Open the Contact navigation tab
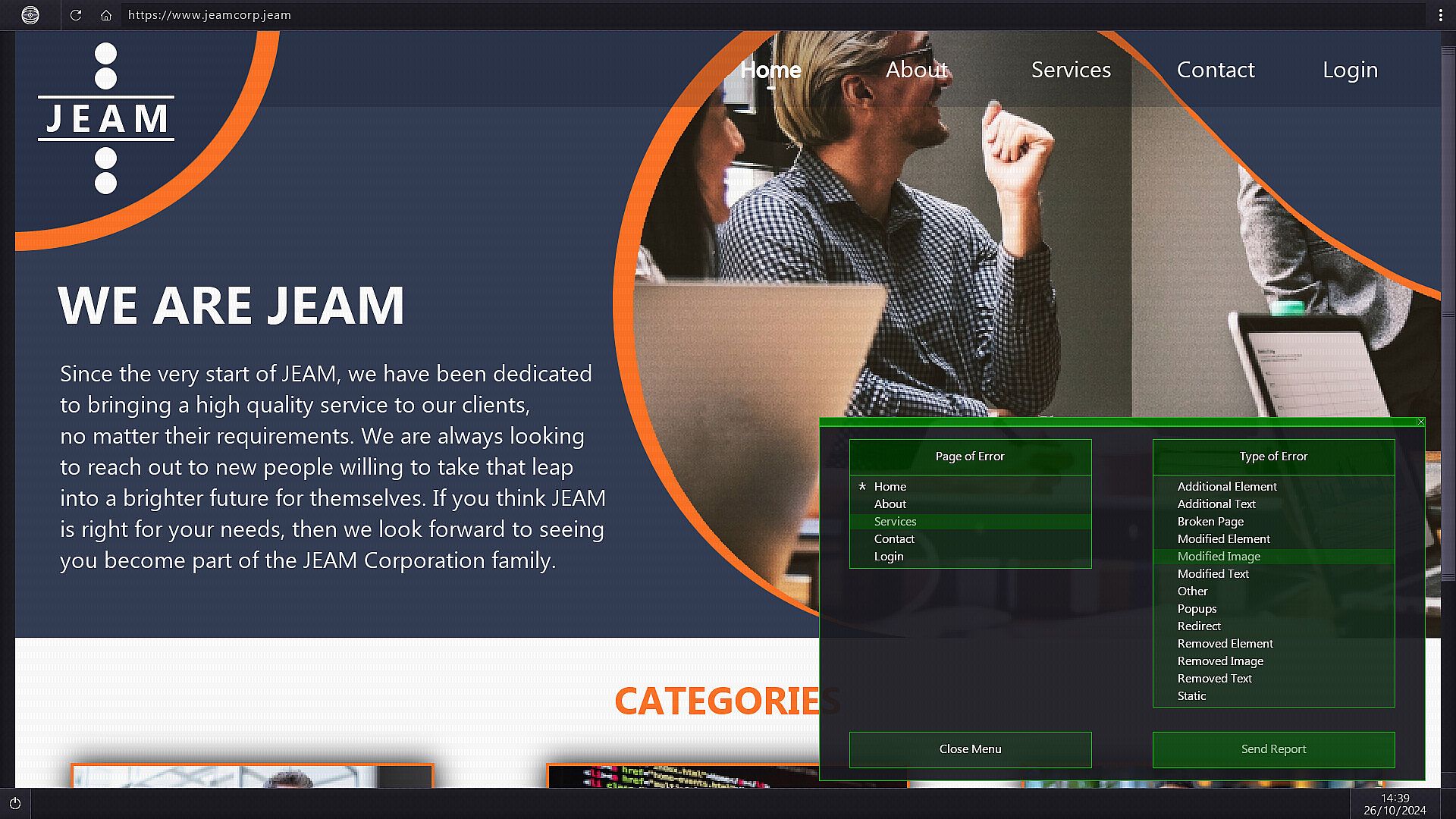The image size is (1456, 819). tap(1215, 70)
